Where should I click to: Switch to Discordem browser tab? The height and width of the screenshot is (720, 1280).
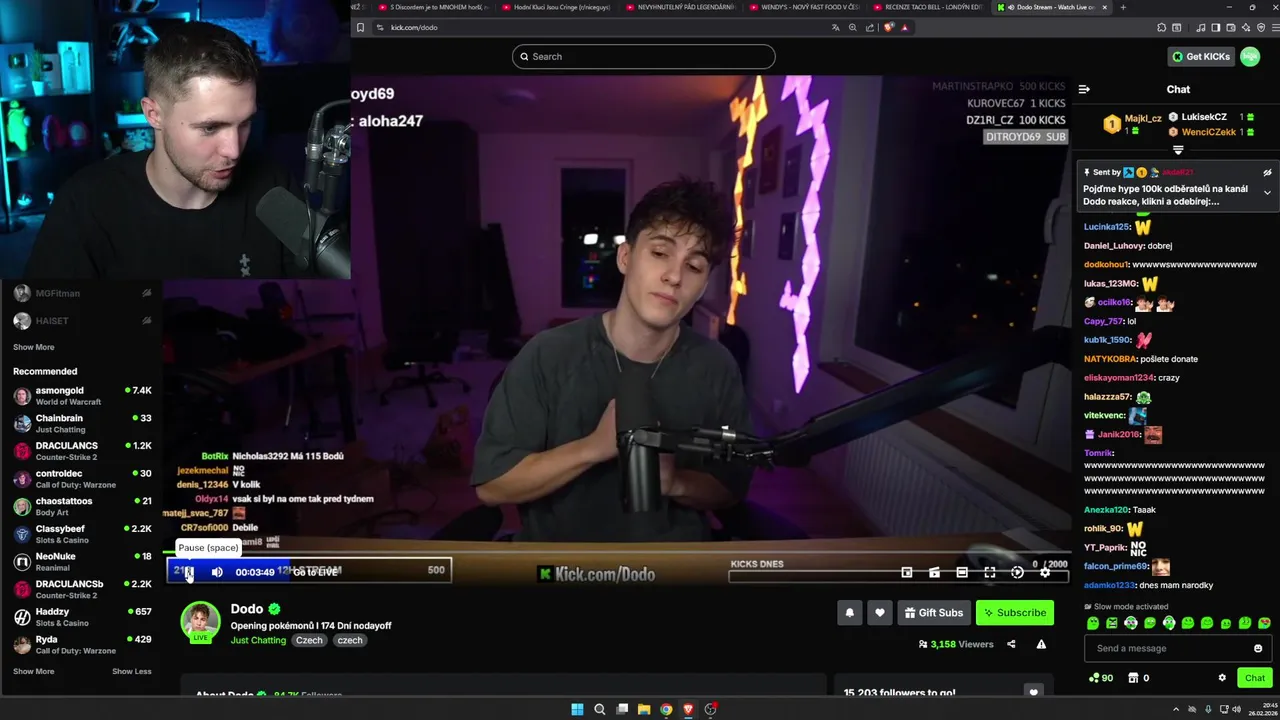434,7
